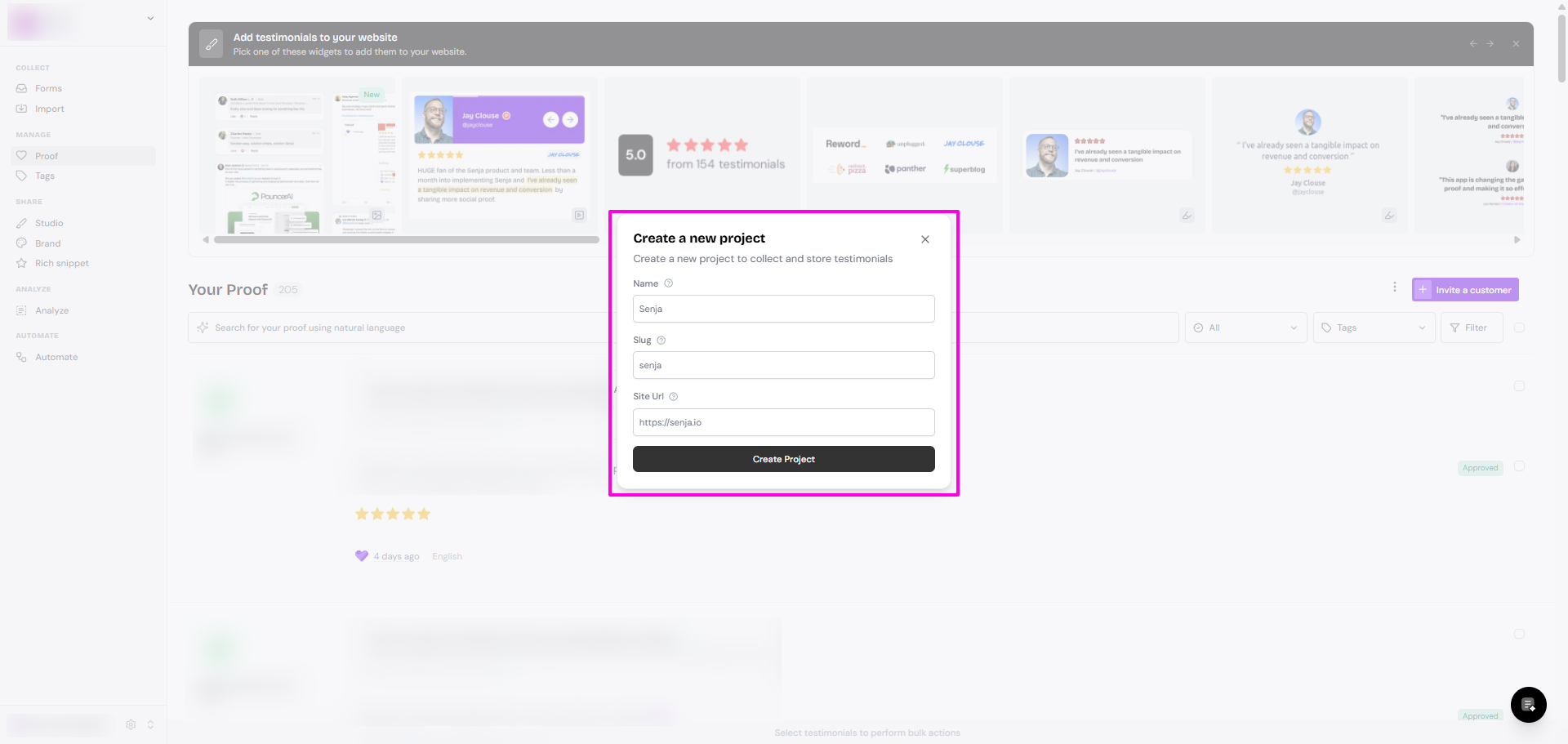
Task: Expand the All status dropdown
Action: click(x=1245, y=328)
